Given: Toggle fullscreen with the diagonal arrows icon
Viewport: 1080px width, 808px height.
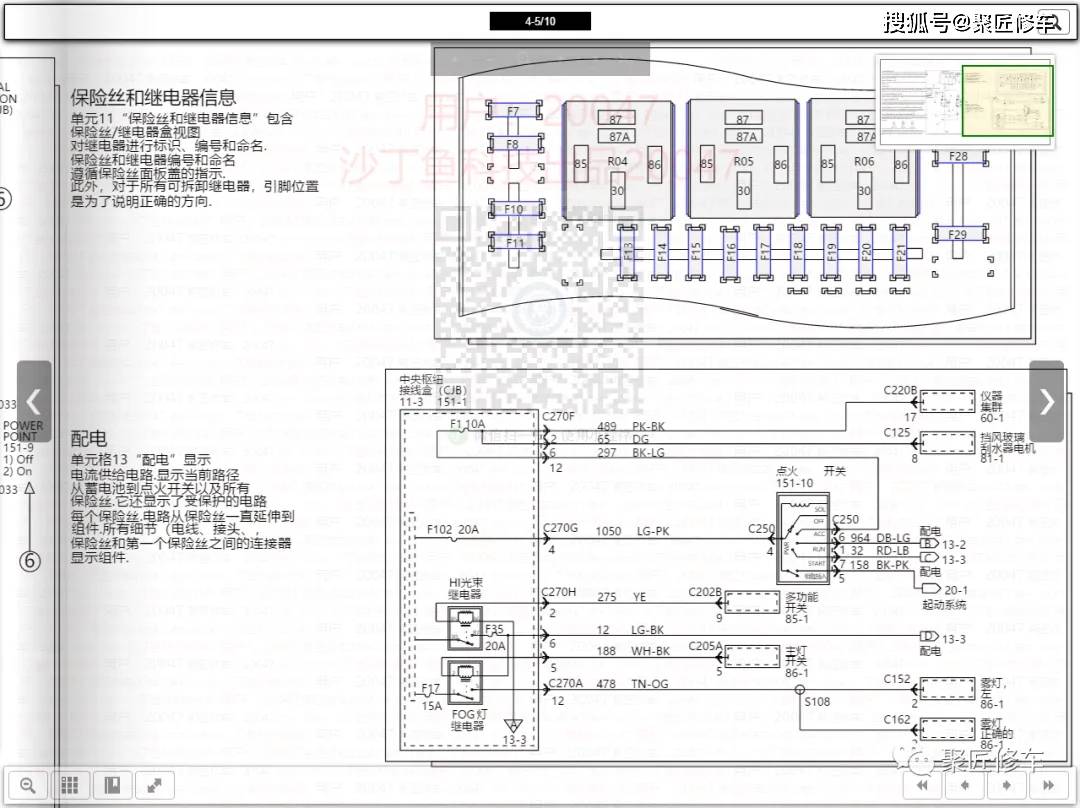Looking at the screenshot, I should tap(155, 785).
